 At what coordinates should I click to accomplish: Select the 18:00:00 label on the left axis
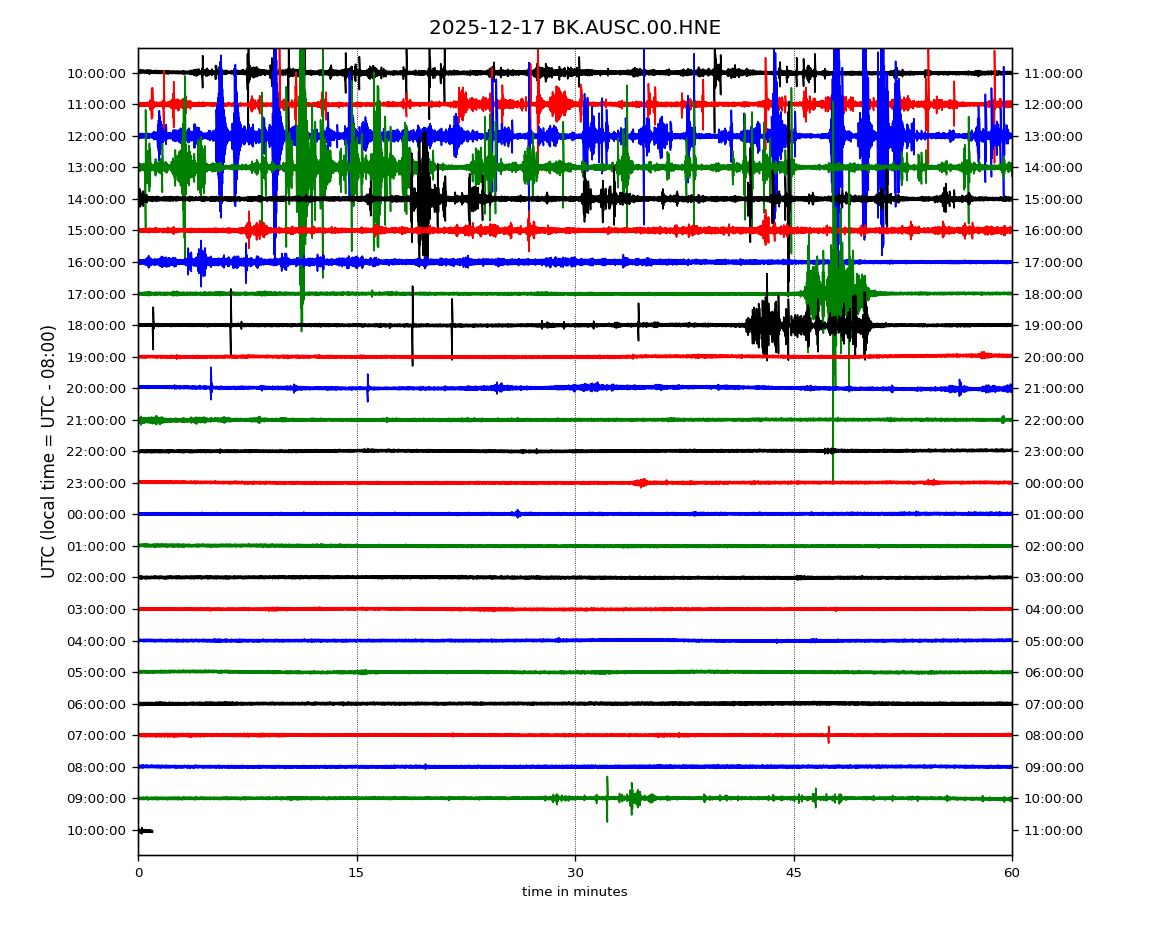pos(96,325)
